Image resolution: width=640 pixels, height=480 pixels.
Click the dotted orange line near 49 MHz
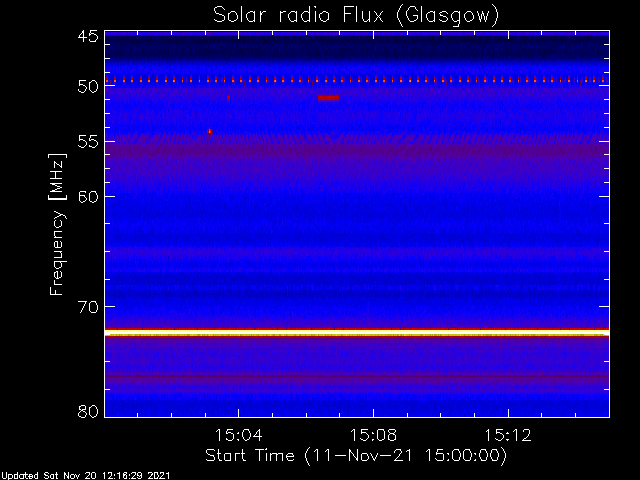tap(357, 80)
